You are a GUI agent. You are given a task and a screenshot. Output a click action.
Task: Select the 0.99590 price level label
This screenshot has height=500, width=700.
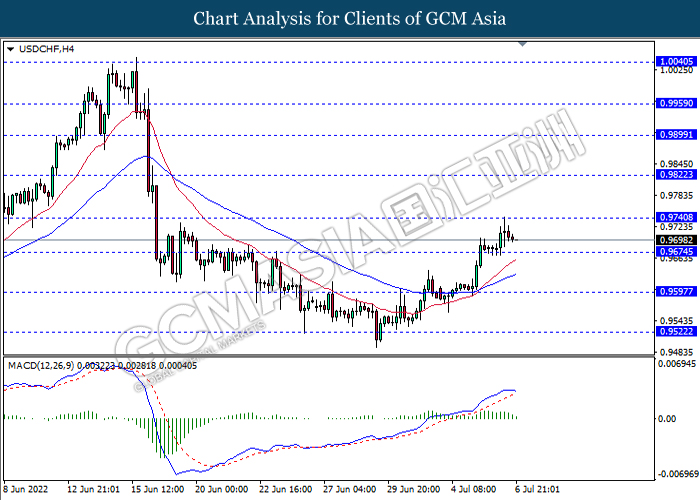point(676,104)
